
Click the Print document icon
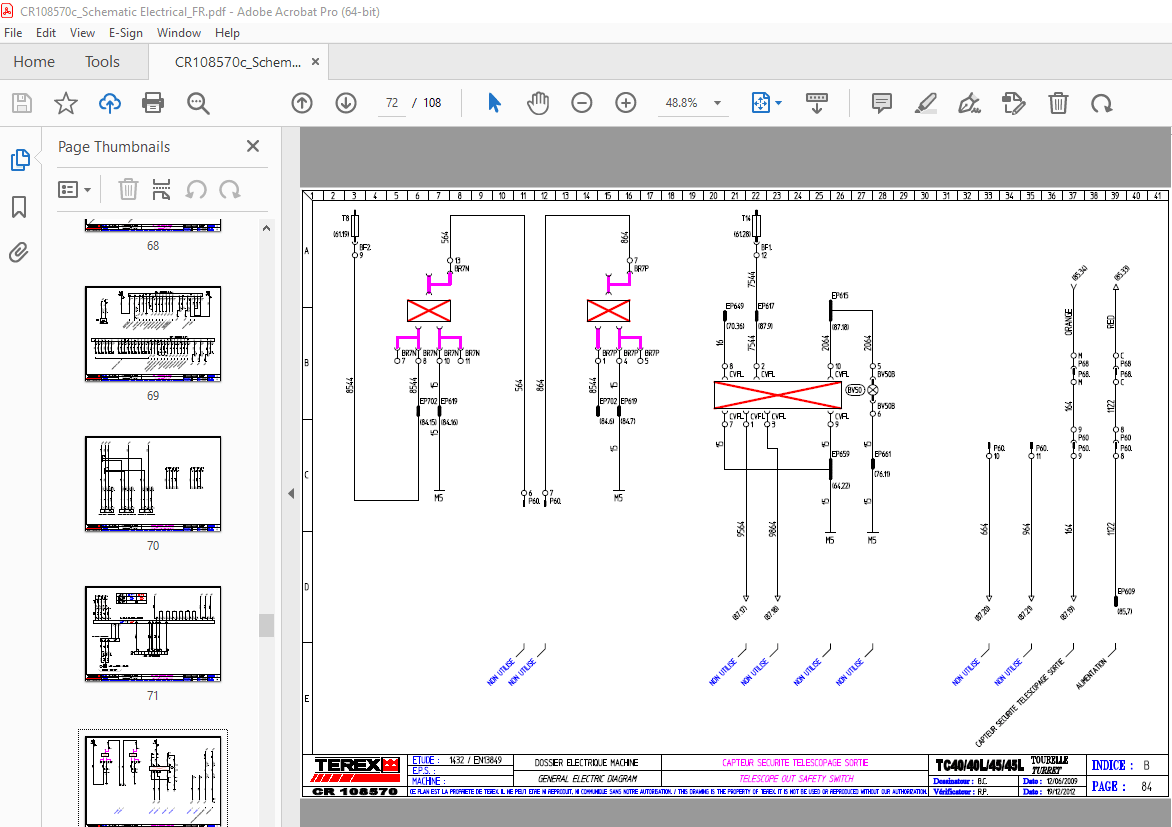(151, 102)
